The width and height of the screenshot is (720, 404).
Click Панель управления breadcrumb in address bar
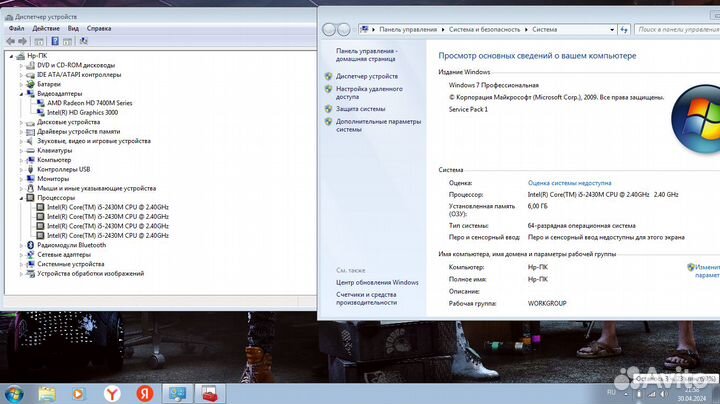408,29
